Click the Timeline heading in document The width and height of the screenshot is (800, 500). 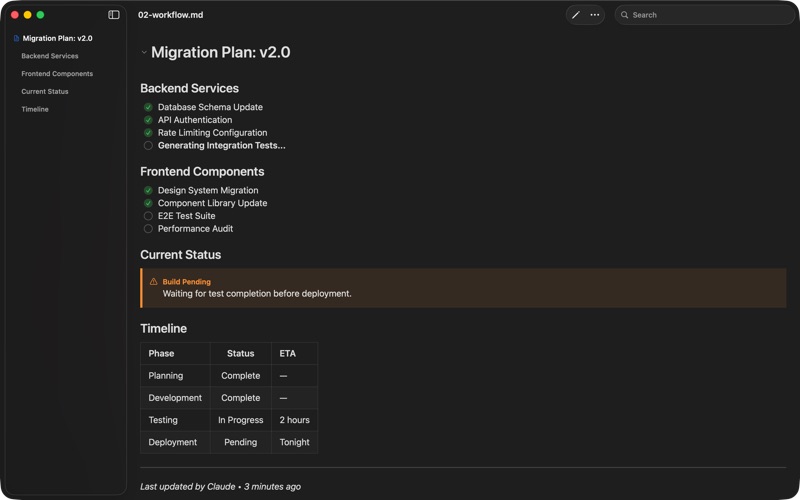tap(163, 328)
